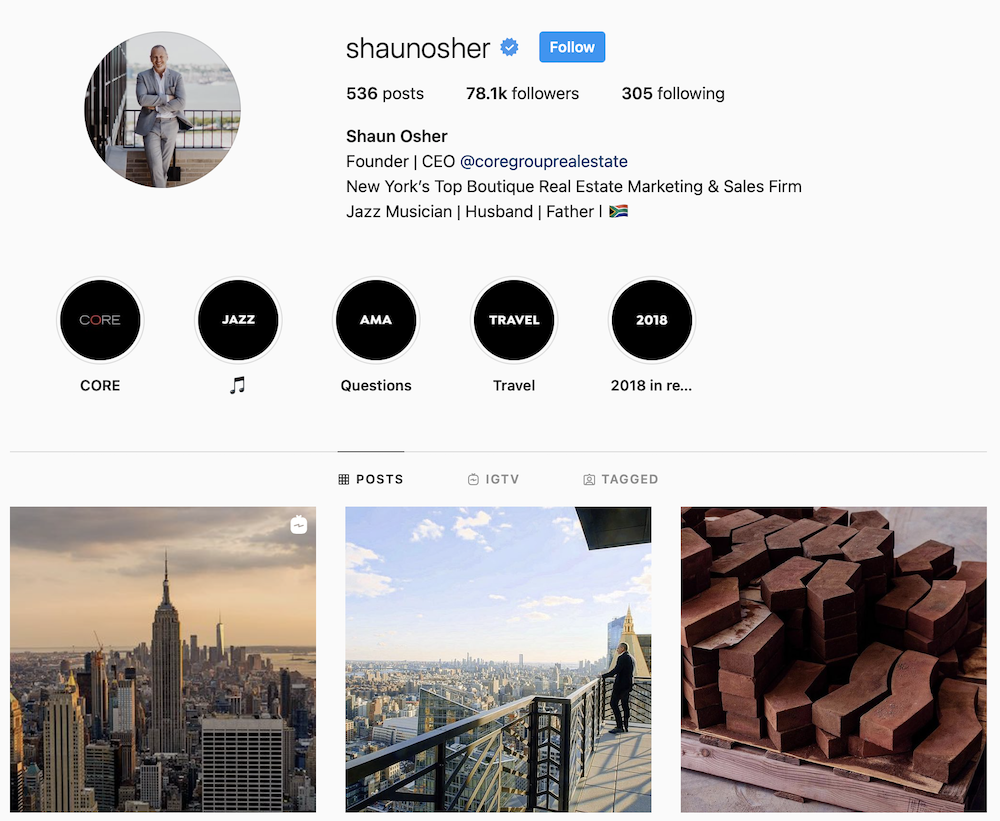1000x821 pixels.
Task: Open the Empire State Building skyline post
Action: [x=163, y=659]
